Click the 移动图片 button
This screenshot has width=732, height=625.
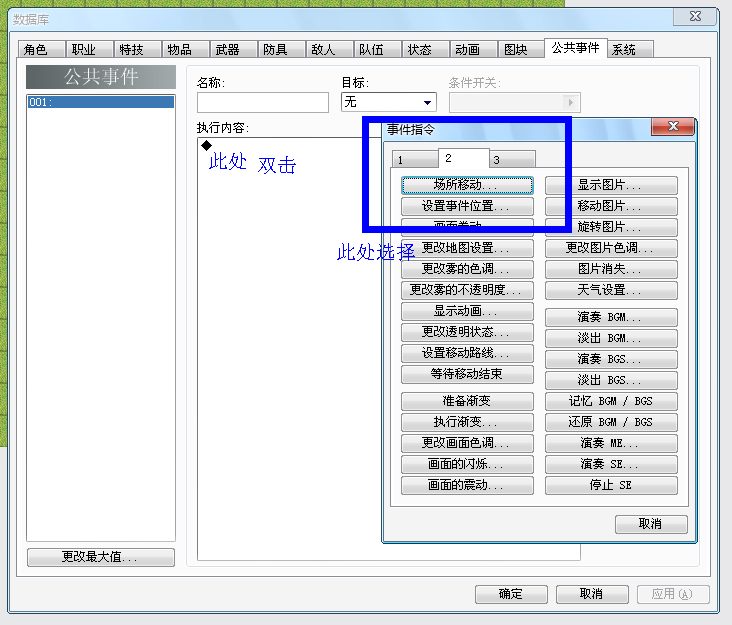pos(611,206)
